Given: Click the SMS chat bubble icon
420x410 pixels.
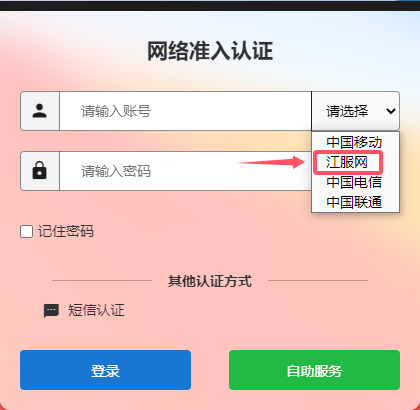Looking at the screenshot, I should click(x=51, y=311).
